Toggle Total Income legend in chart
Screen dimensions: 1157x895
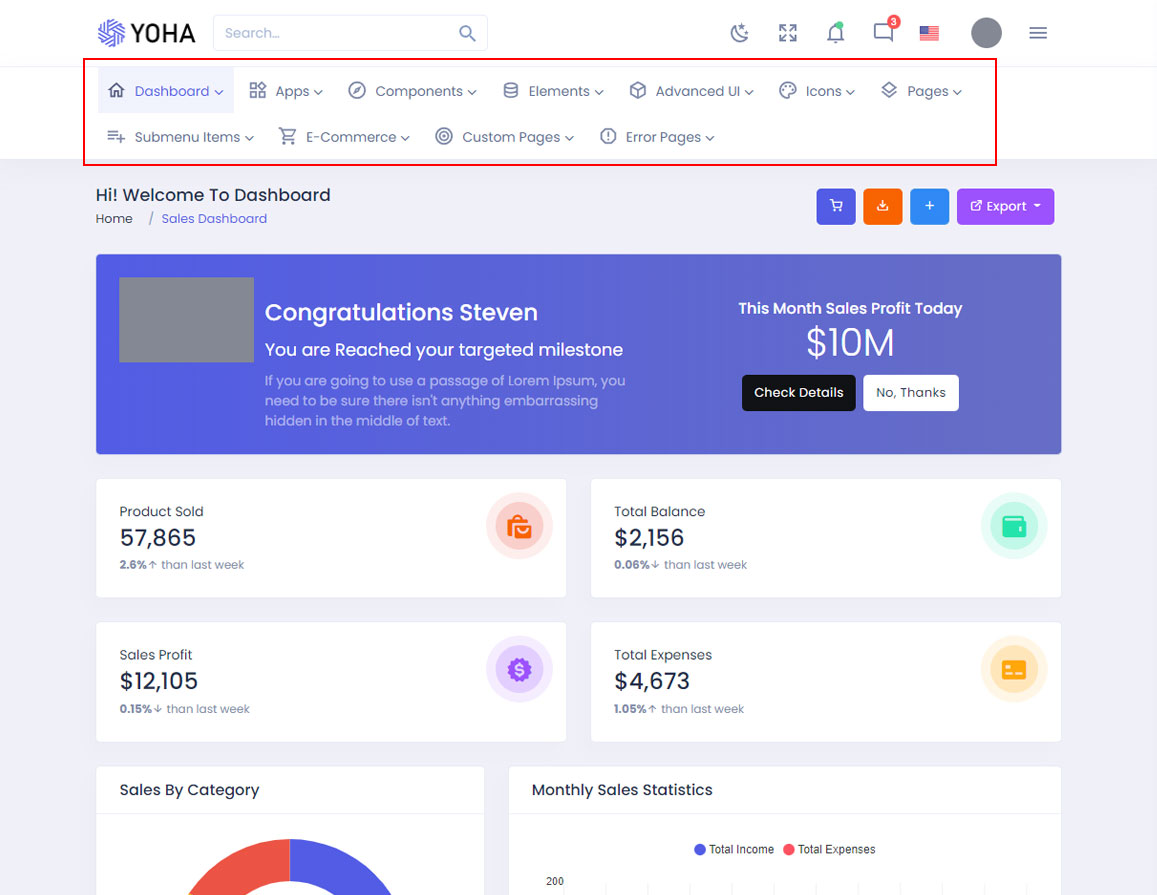tap(734, 850)
